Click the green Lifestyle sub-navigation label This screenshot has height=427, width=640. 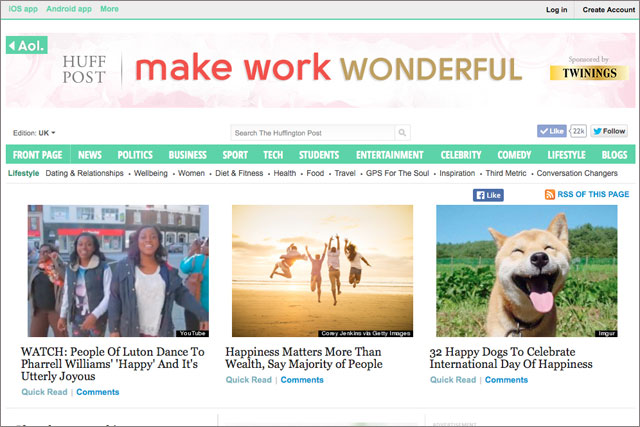[24, 173]
